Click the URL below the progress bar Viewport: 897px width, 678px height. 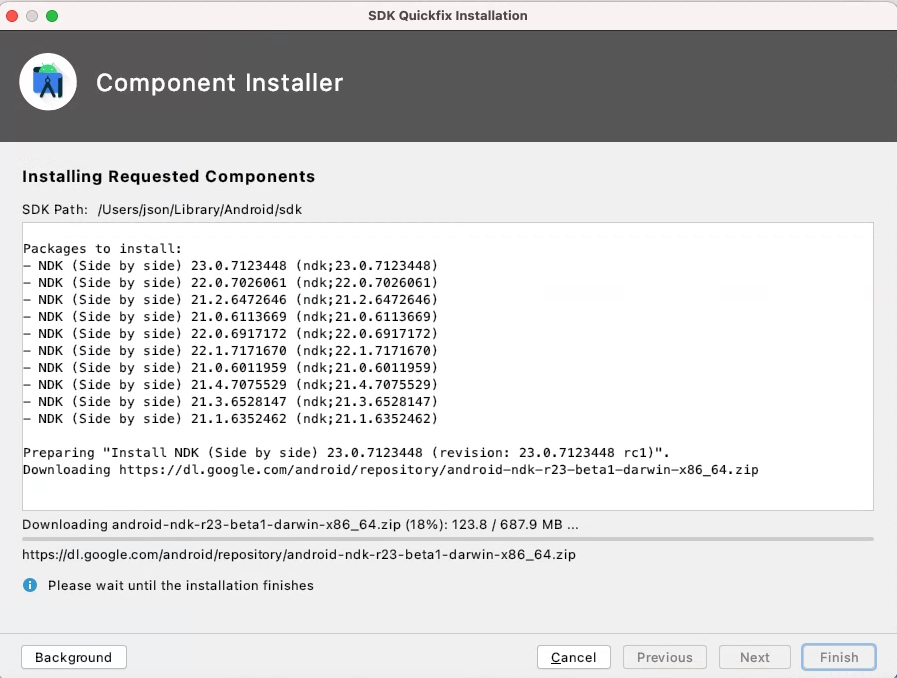(299, 554)
